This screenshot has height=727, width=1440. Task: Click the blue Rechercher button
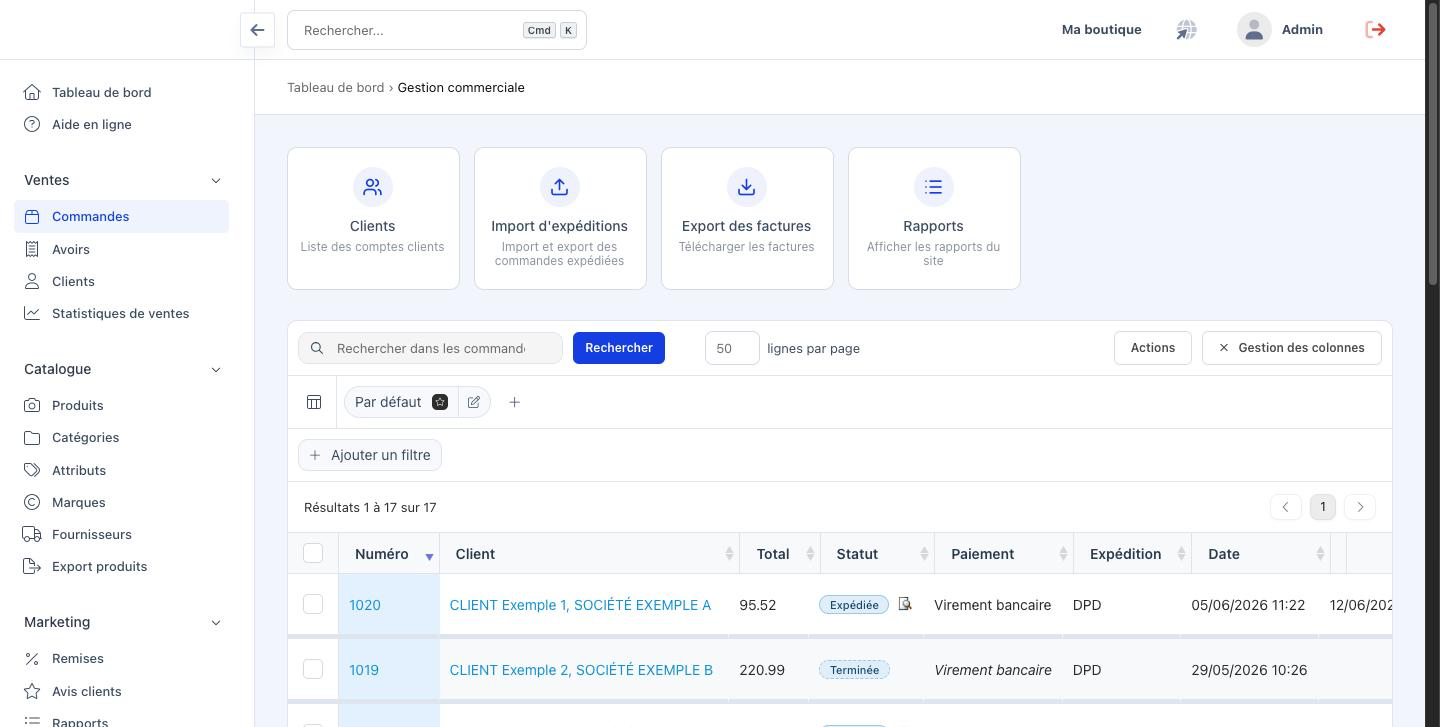click(x=619, y=348)
